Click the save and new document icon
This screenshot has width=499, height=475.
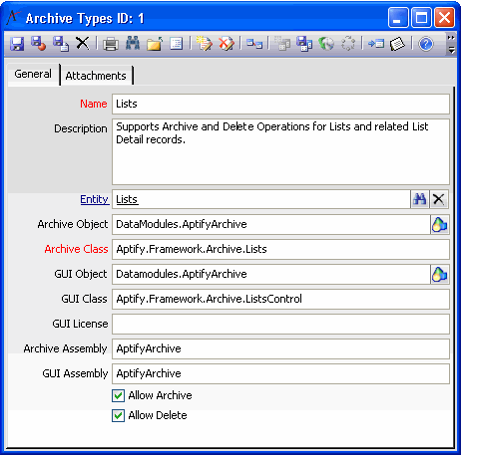[61, 44]
